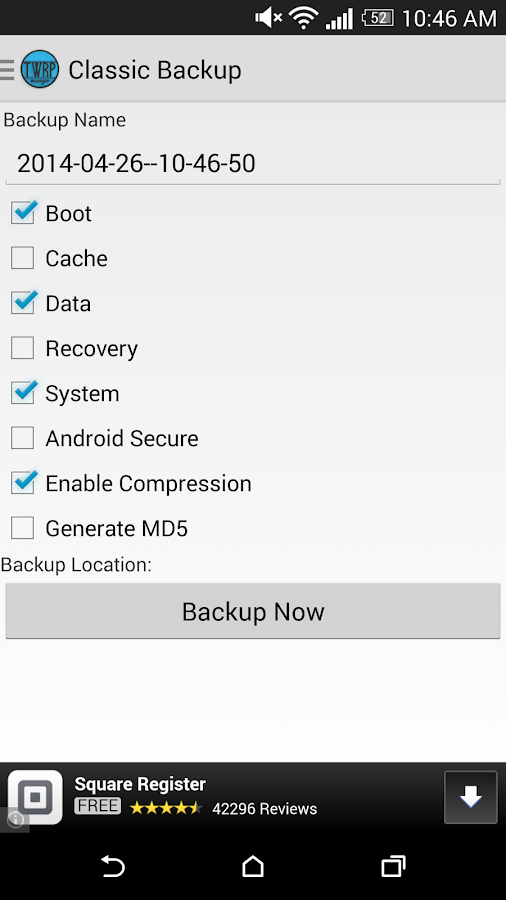Enable the Android Secure checkbox
Viewport: 506px width, 900px height.
pos(23,438)
